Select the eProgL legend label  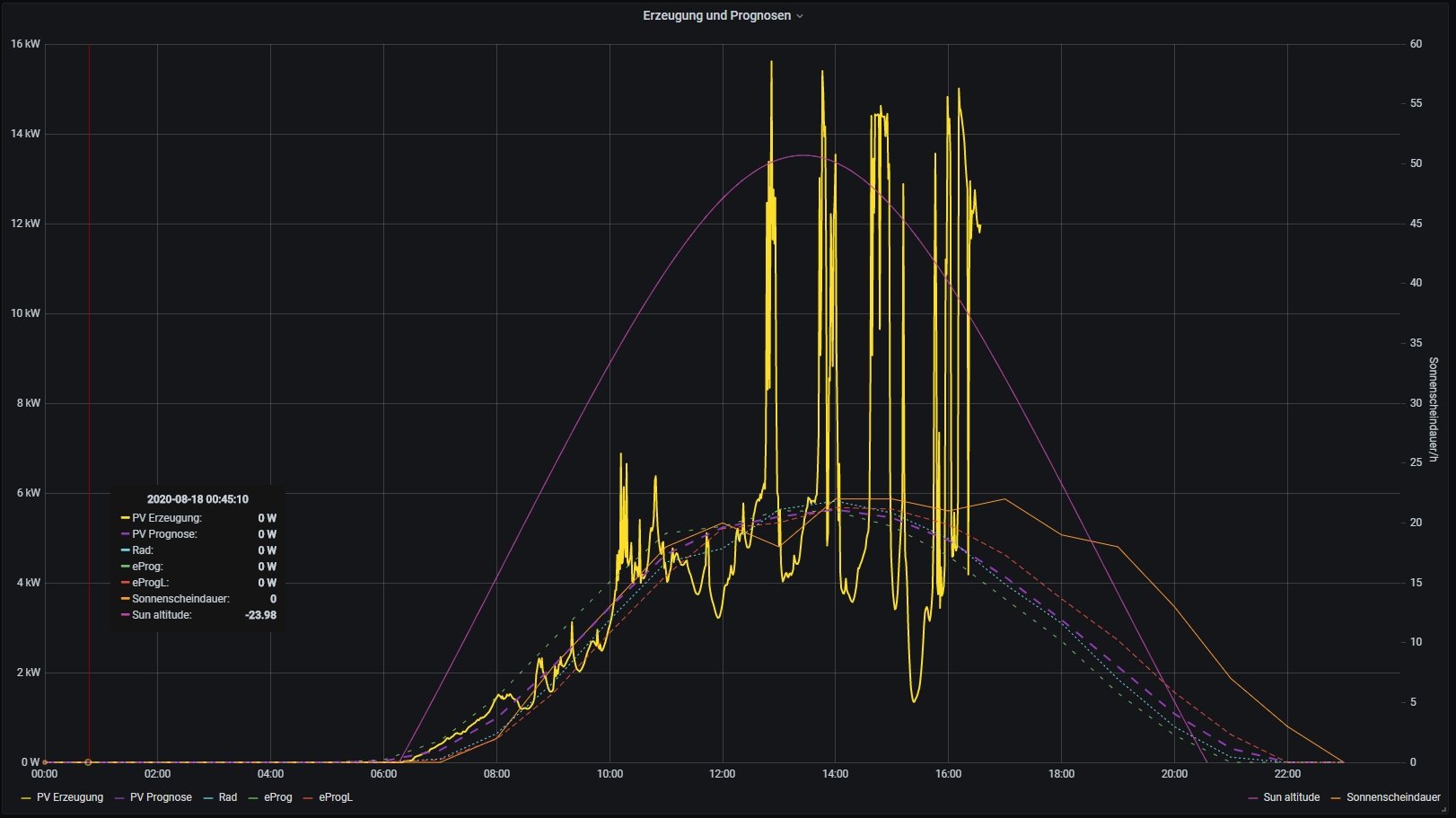pyautogui.click(x=335, y=797)
